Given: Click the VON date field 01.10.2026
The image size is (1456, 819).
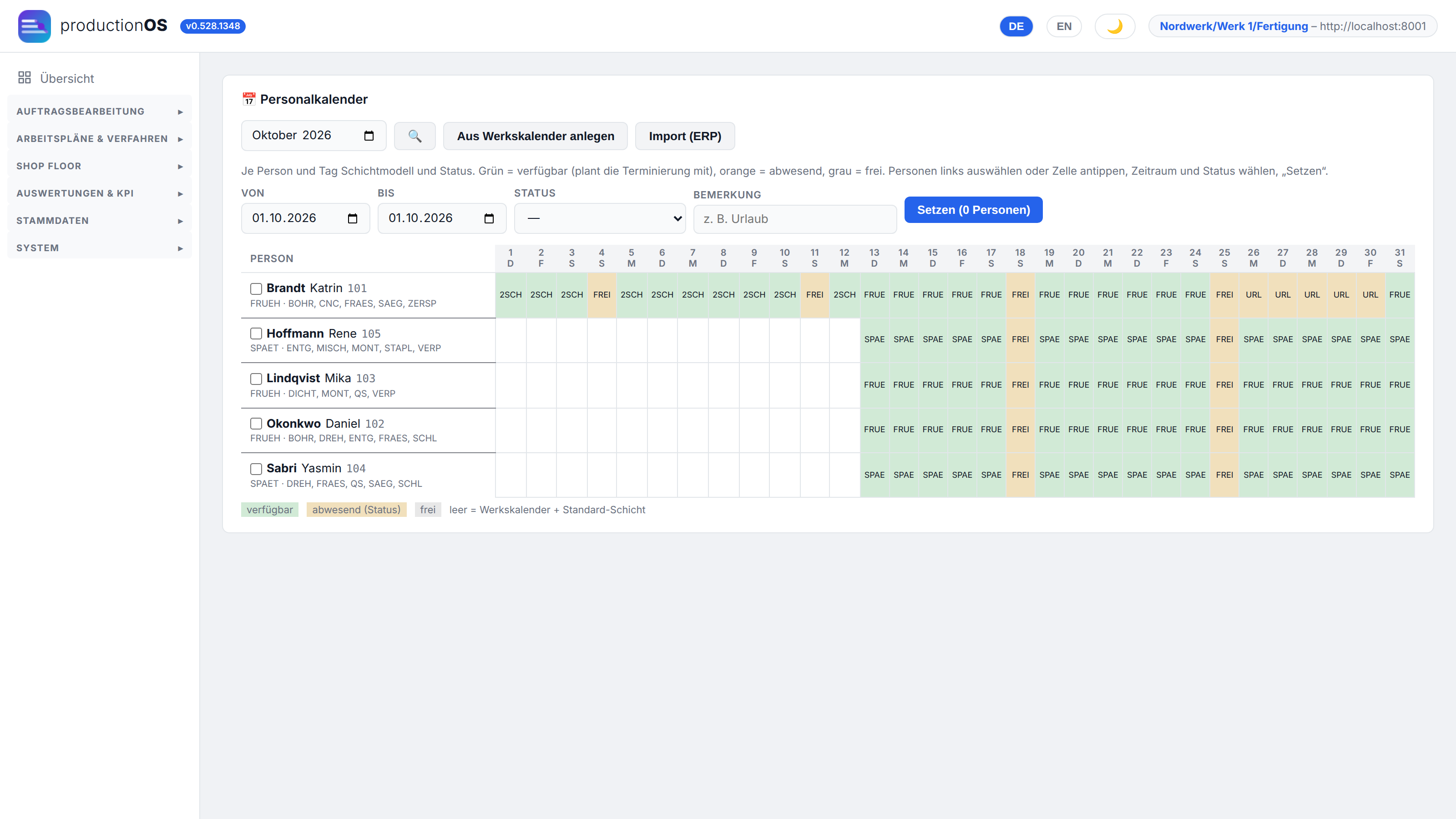Looking at the screenshot, I should point(305,218).
